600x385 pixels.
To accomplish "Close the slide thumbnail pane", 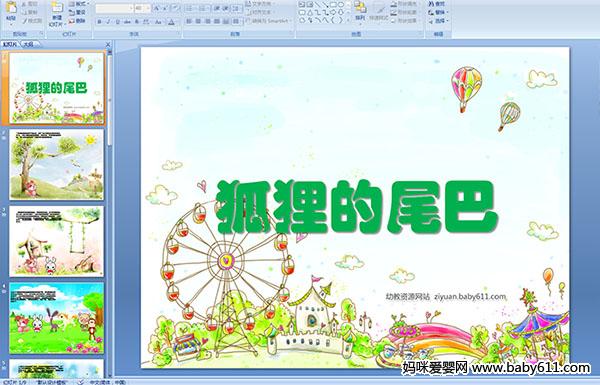I will pos(108,44).
